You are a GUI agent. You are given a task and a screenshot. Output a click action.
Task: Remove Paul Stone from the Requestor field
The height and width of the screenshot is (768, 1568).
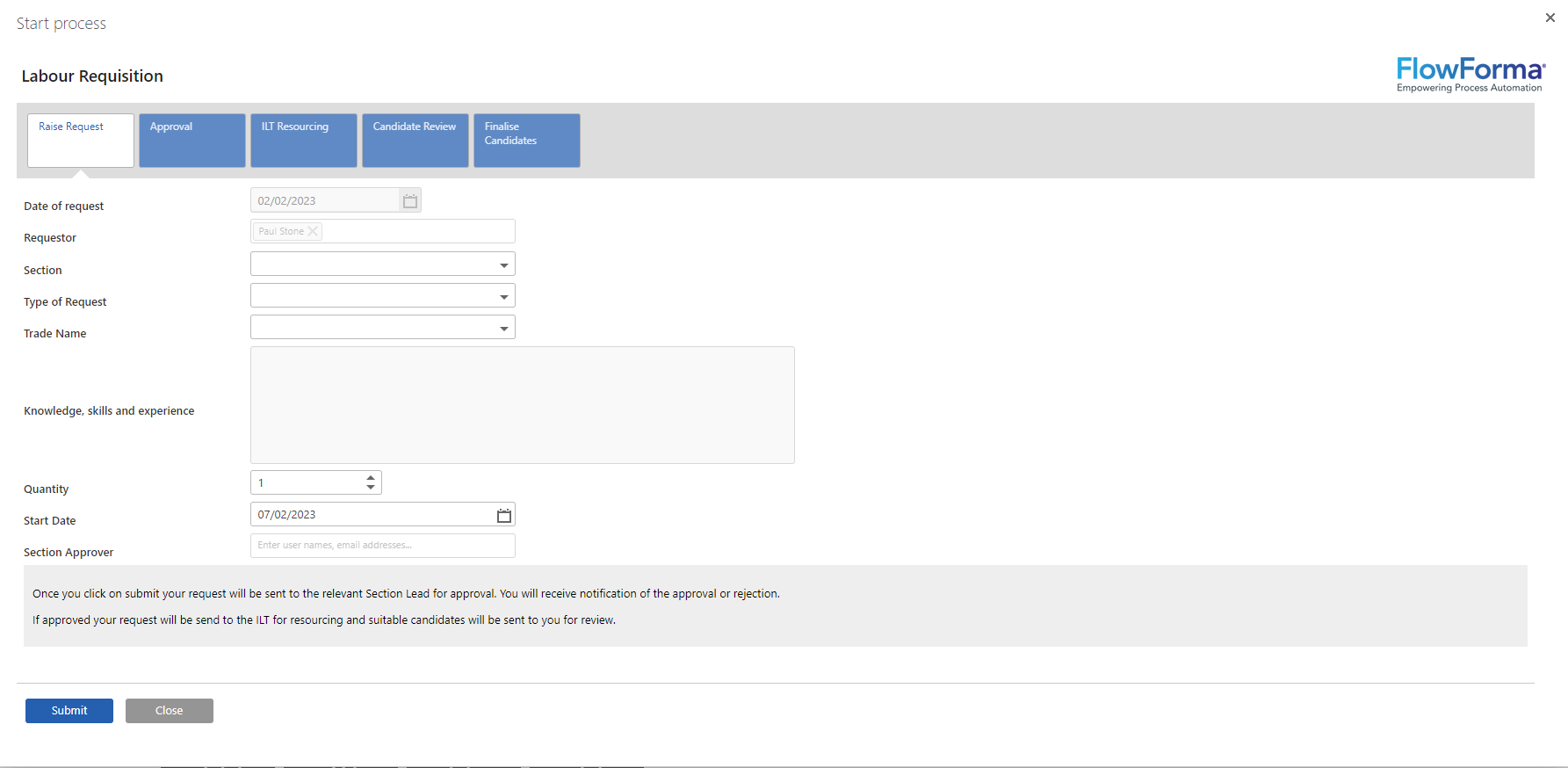click(313, 231)
